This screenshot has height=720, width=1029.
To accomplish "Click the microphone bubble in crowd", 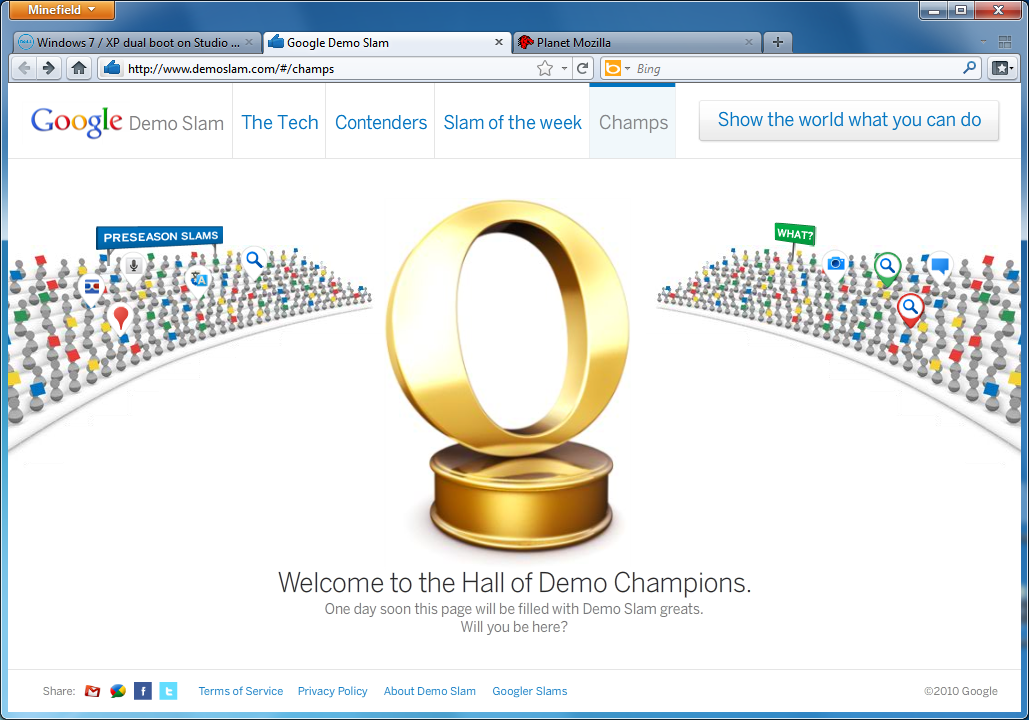I will pyautogui.click(x=133, y=266).
